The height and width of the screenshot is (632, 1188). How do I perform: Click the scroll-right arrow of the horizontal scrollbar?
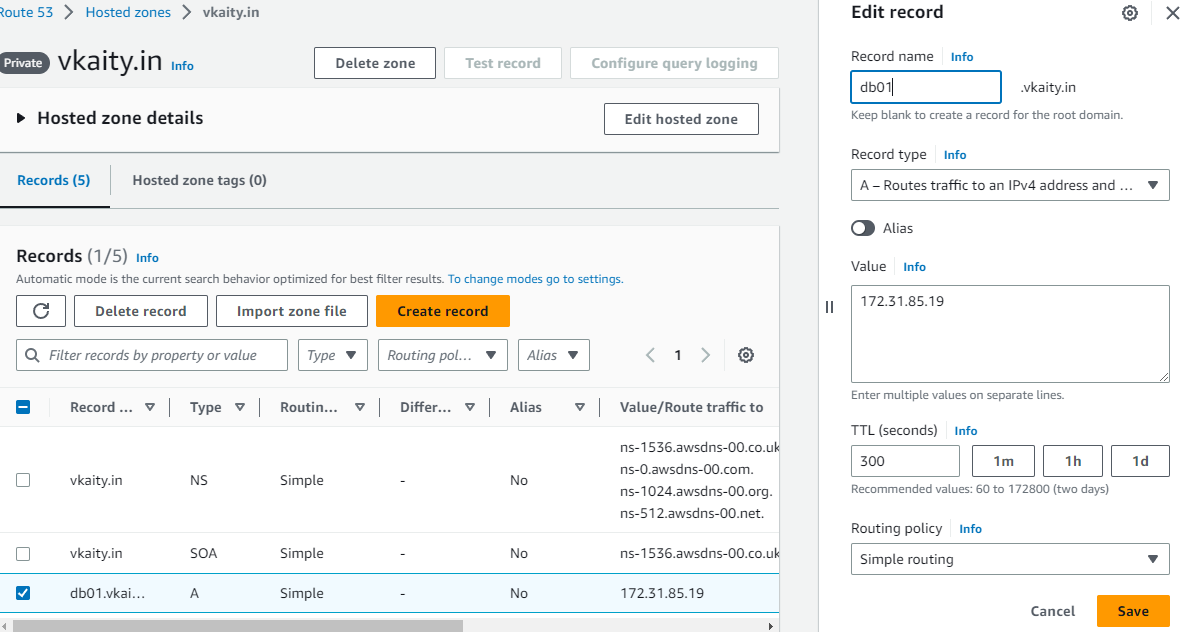tap(771, 626)
